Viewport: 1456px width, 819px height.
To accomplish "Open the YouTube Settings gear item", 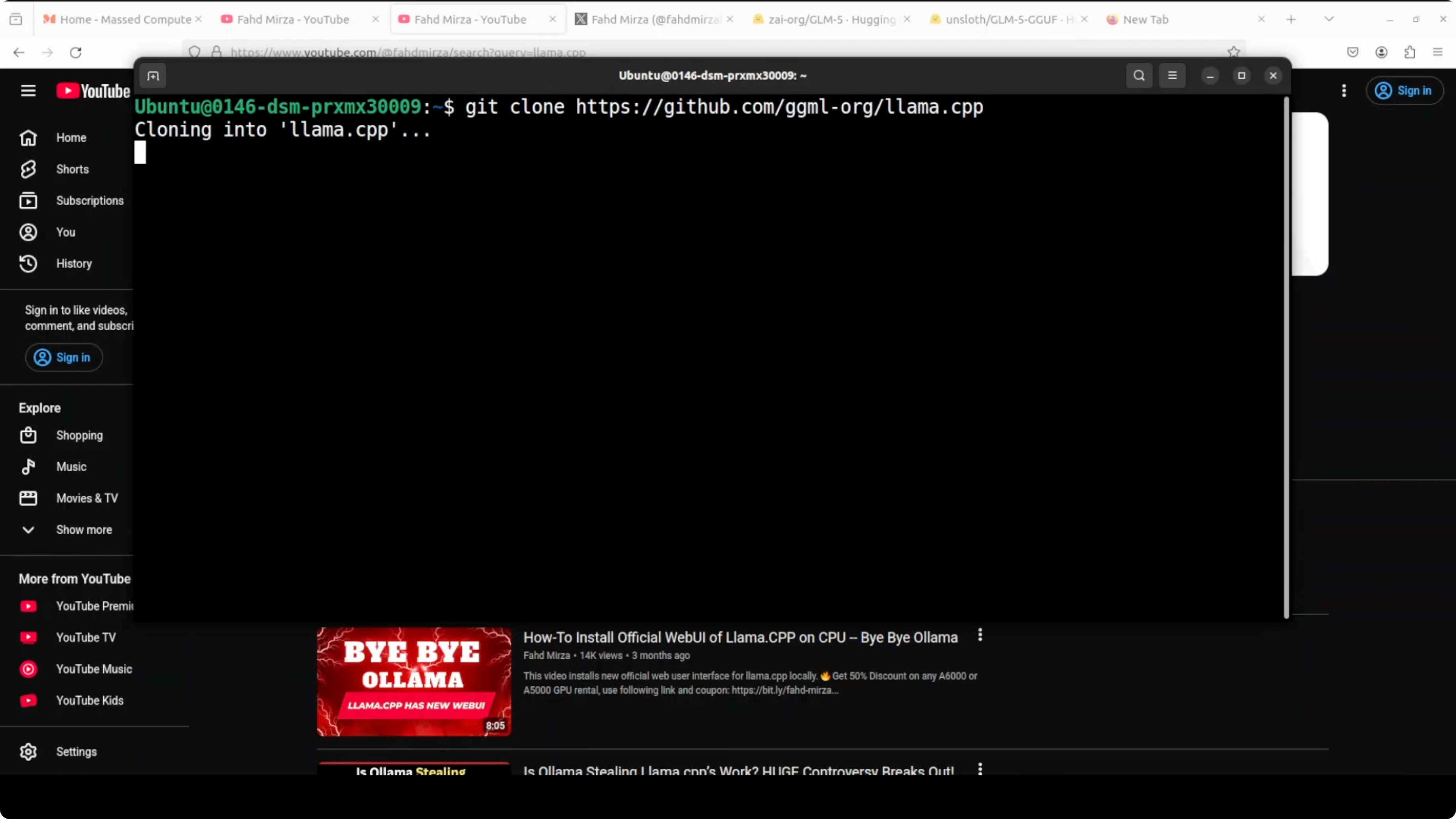I will [76, 752].
